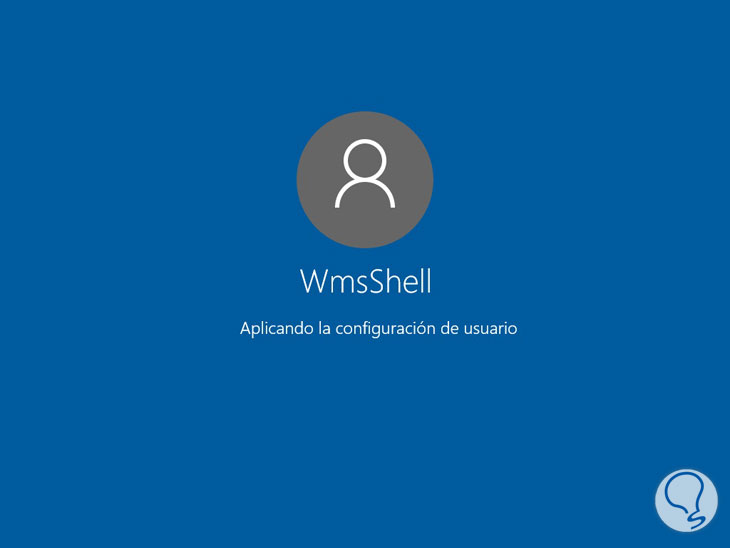This screenshot has width=730, height=548.
Task: Click the user profile image above WmsShell
Action: pos(365,179)
